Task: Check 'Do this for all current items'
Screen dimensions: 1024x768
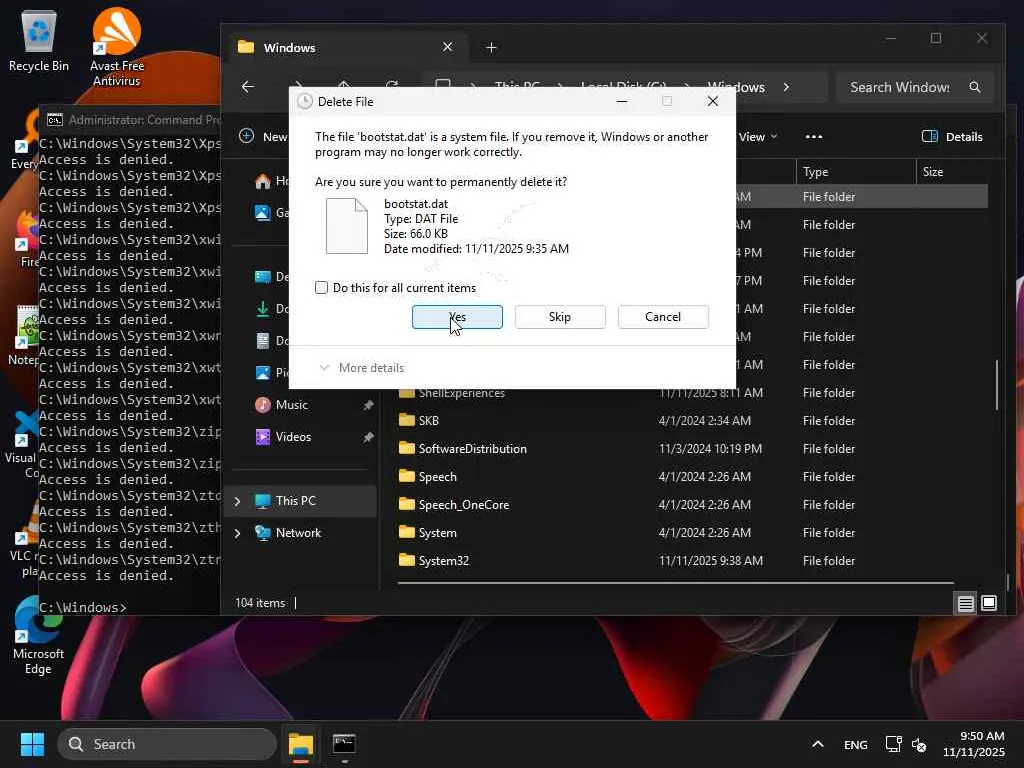Action: (321, 287)
